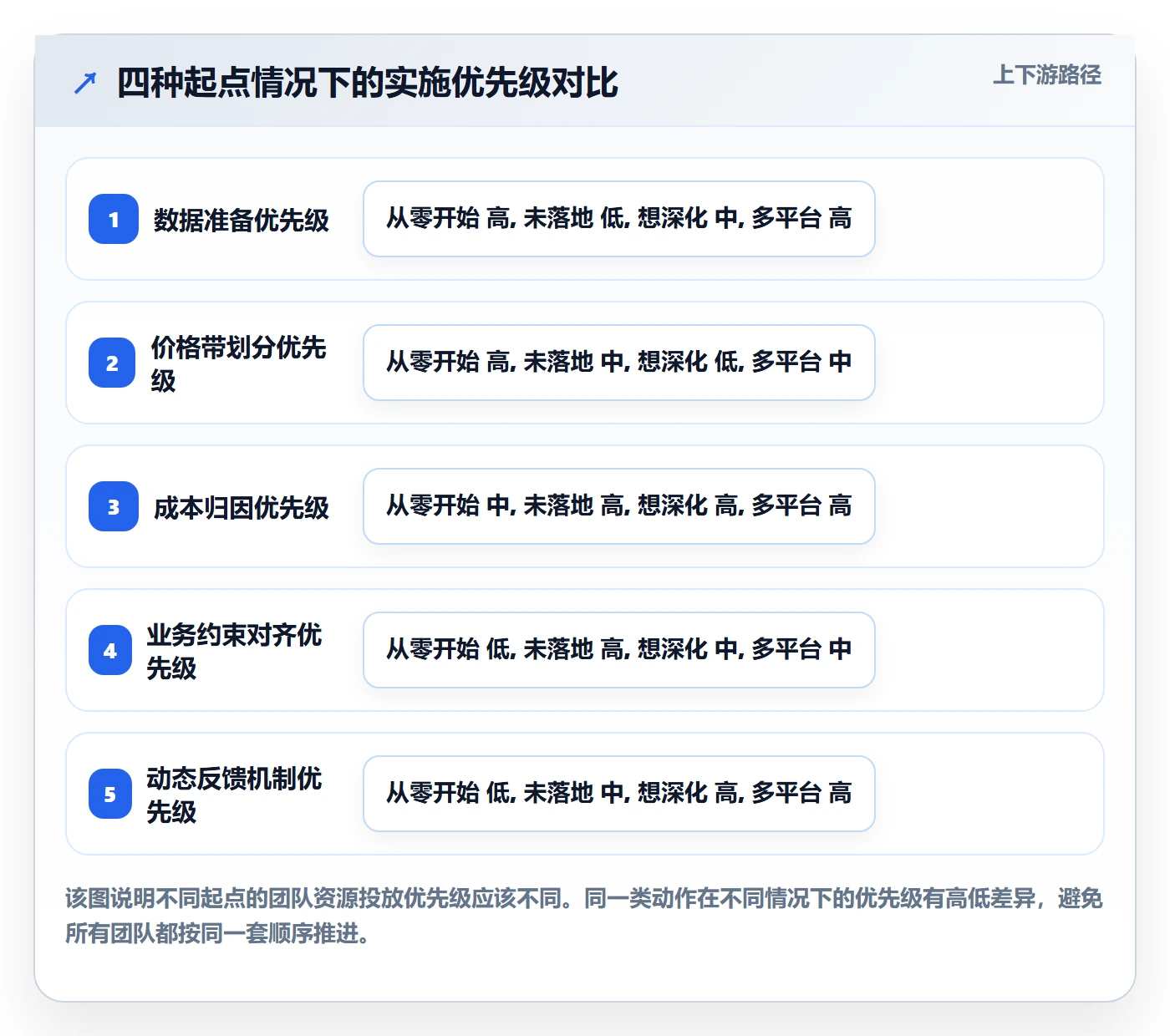Click the 上下游路径 label in the header
Image resolution: width=1170 pixels, height=1036 pixels.
[x=1047, y=75]
